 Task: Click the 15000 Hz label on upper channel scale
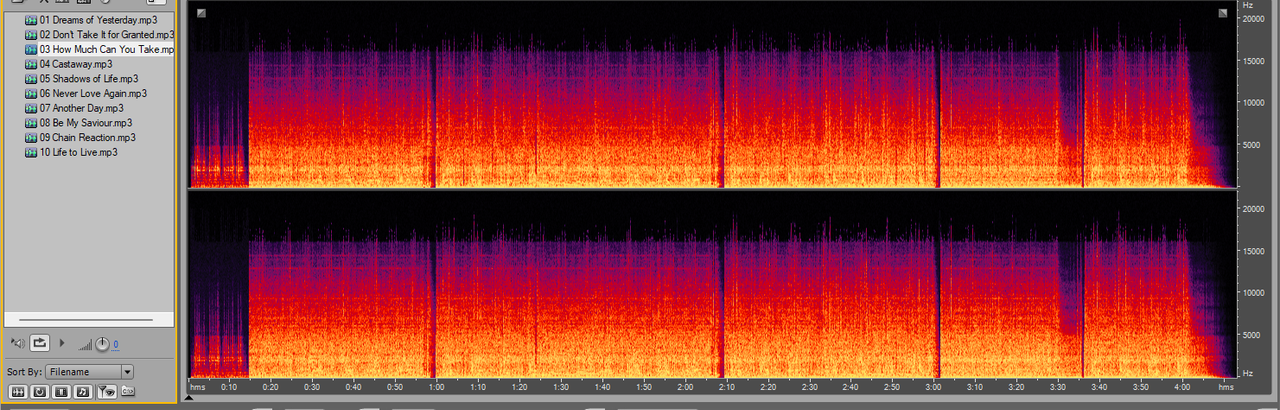(x=1256, y=60)
